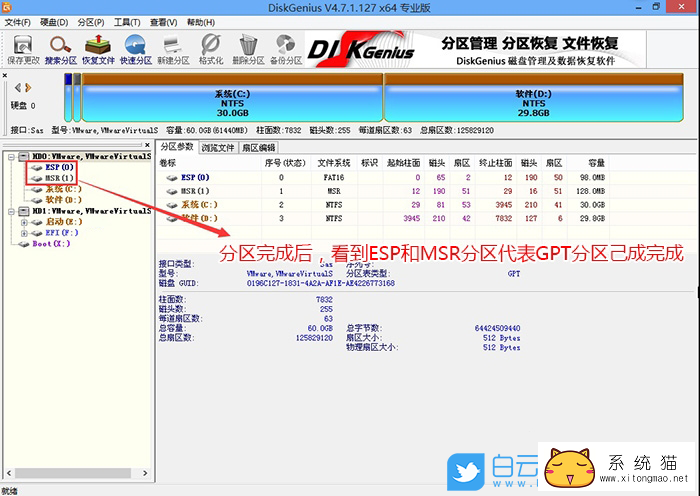Collapse the HD0 disk tree node
Viewport: 700px width, 496px height.
pyautogui.click(x=12, y=157)
